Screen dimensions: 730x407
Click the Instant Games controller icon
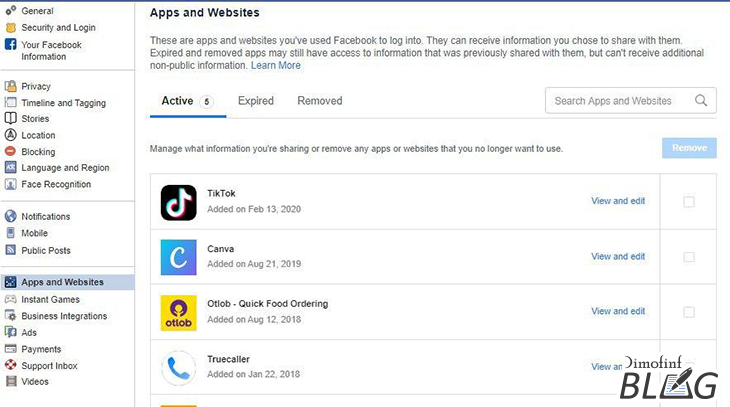click(x=10, y=299)
